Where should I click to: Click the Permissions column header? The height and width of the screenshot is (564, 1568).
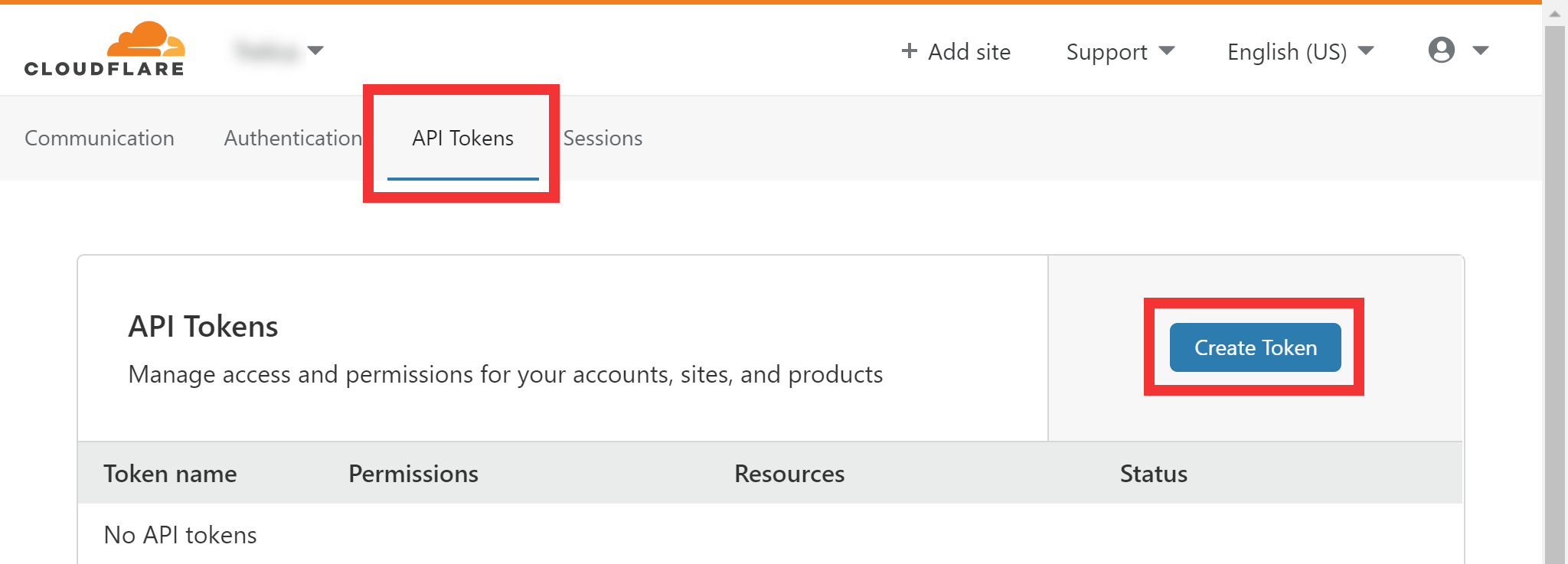pyautogui.click(x=413, y=474)
